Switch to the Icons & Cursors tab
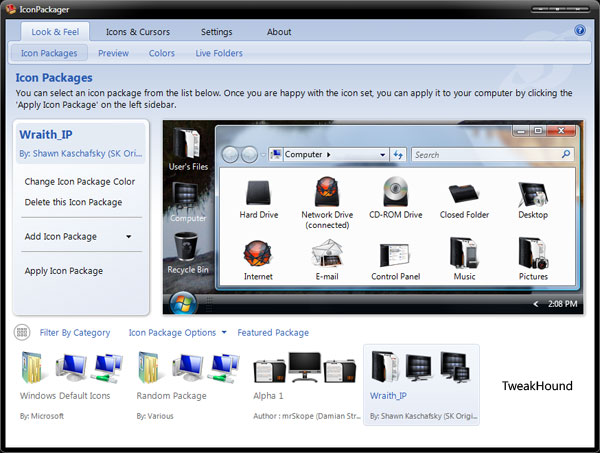Viewport: 600px width, 453px height. [x=138, y=32]
